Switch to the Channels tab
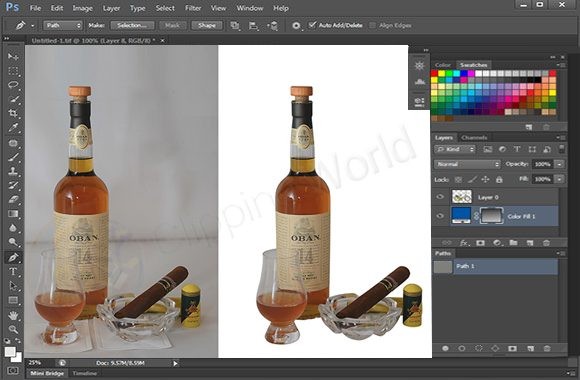This screenshot has height=380, width=580. 474,138
